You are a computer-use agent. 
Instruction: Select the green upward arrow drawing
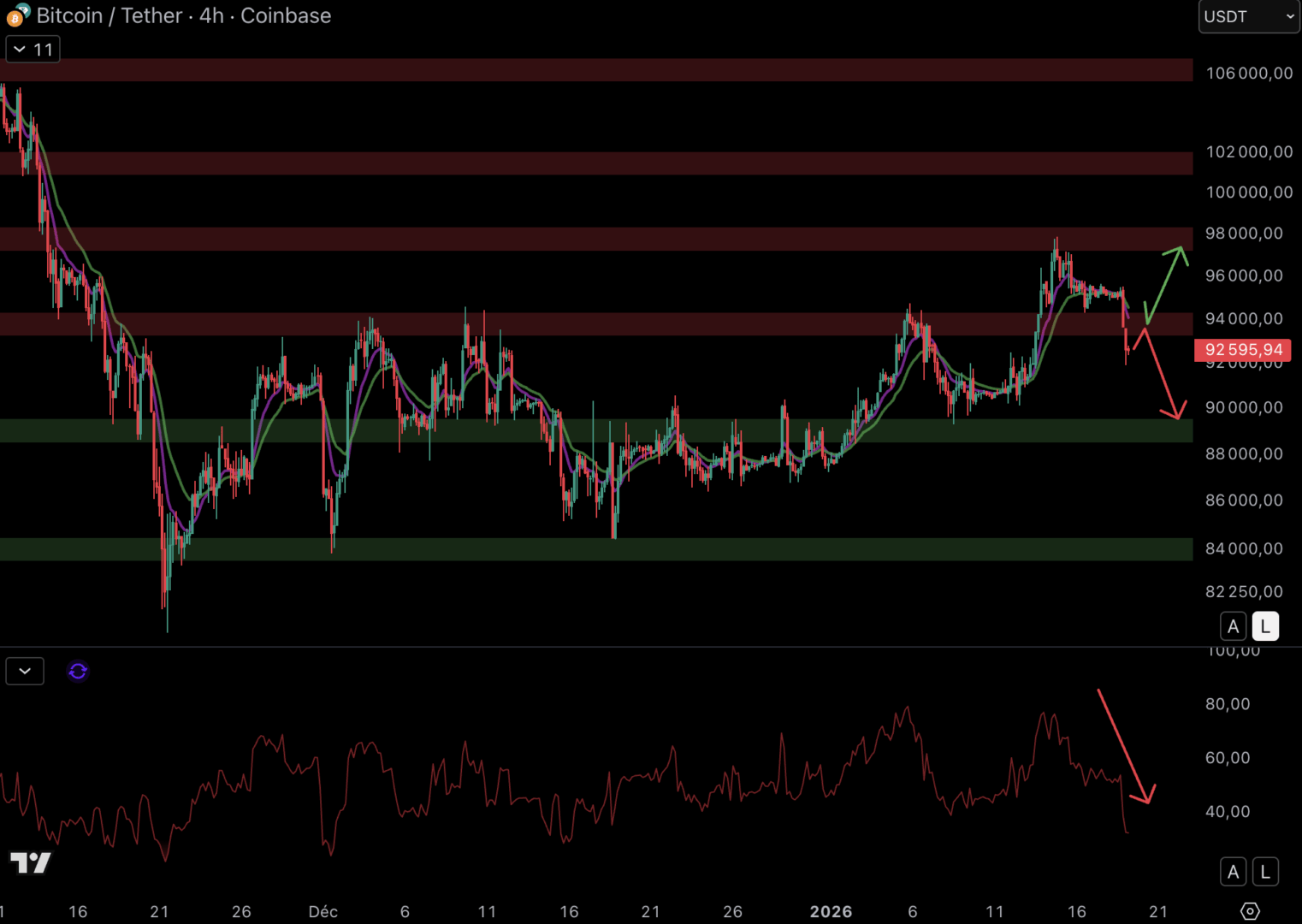(1166, 283)
